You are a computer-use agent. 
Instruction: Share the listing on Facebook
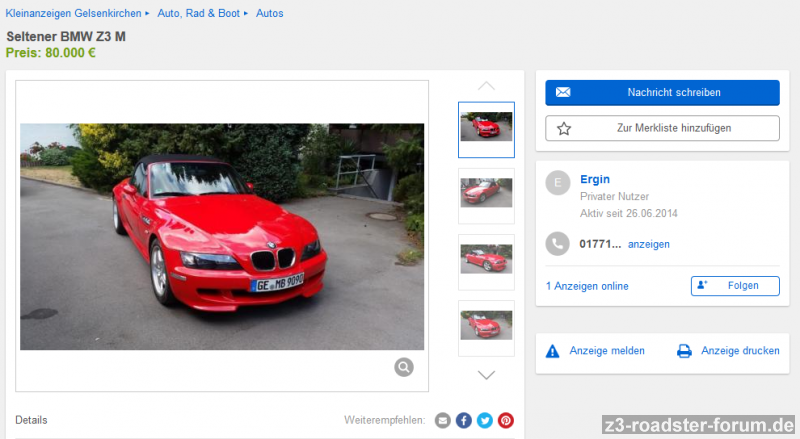(x=464, y=421)
